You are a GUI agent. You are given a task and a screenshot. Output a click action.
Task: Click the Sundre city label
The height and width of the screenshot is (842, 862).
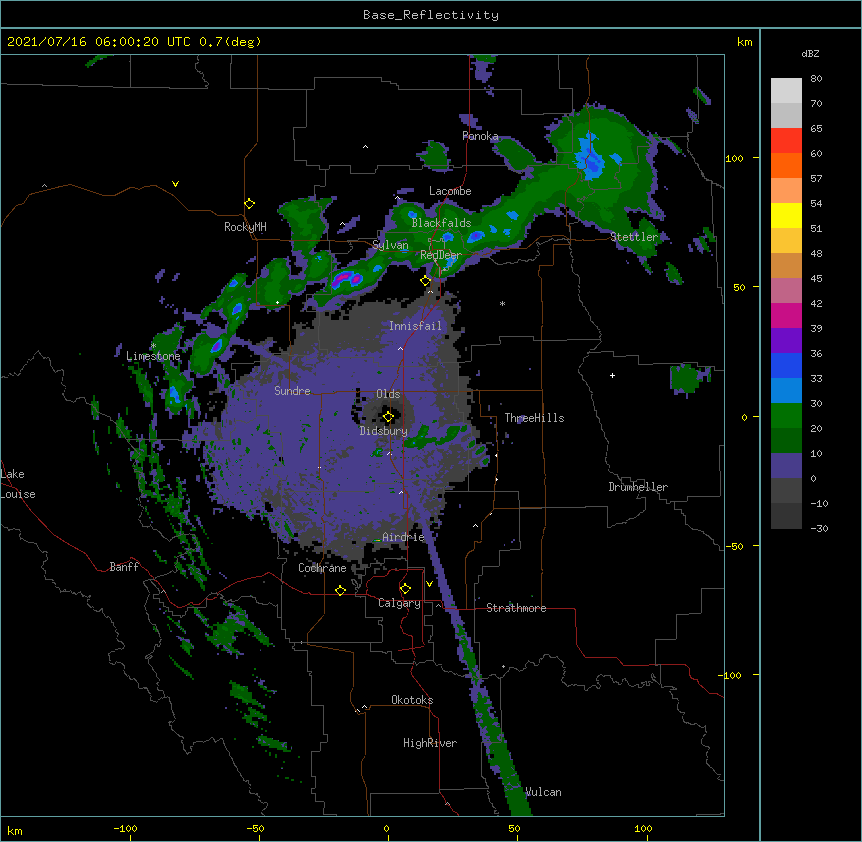(292, 391)
